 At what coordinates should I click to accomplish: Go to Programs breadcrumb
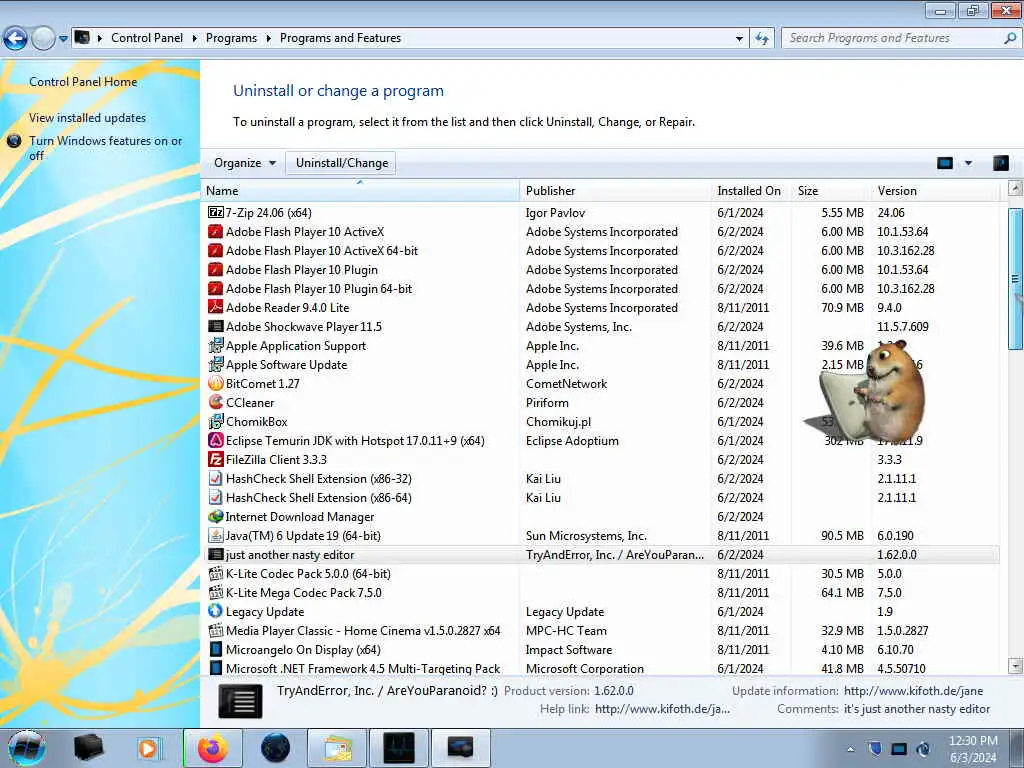point(231,38)
